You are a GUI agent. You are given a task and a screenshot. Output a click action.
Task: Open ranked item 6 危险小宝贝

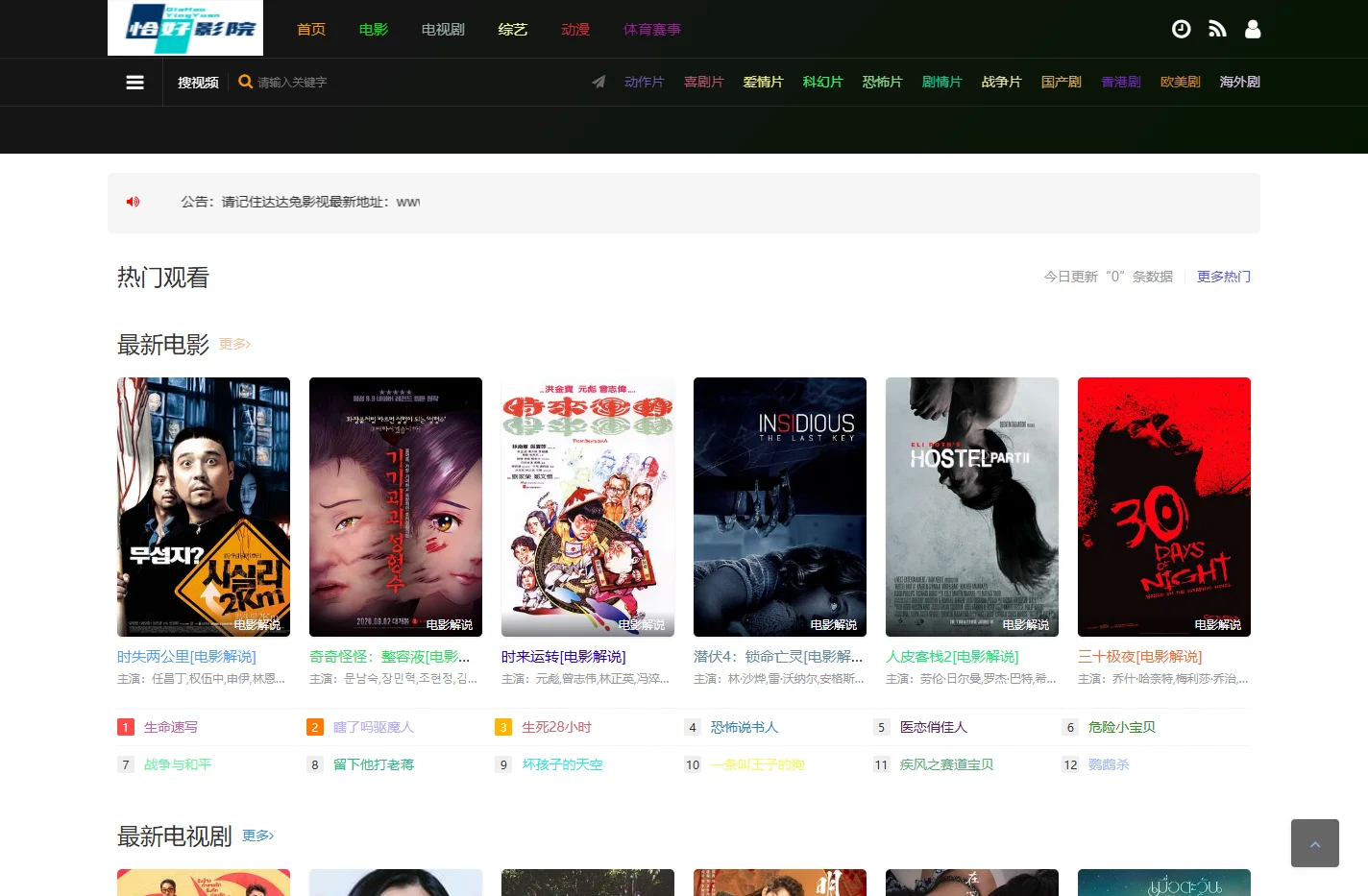[1122, 727]
